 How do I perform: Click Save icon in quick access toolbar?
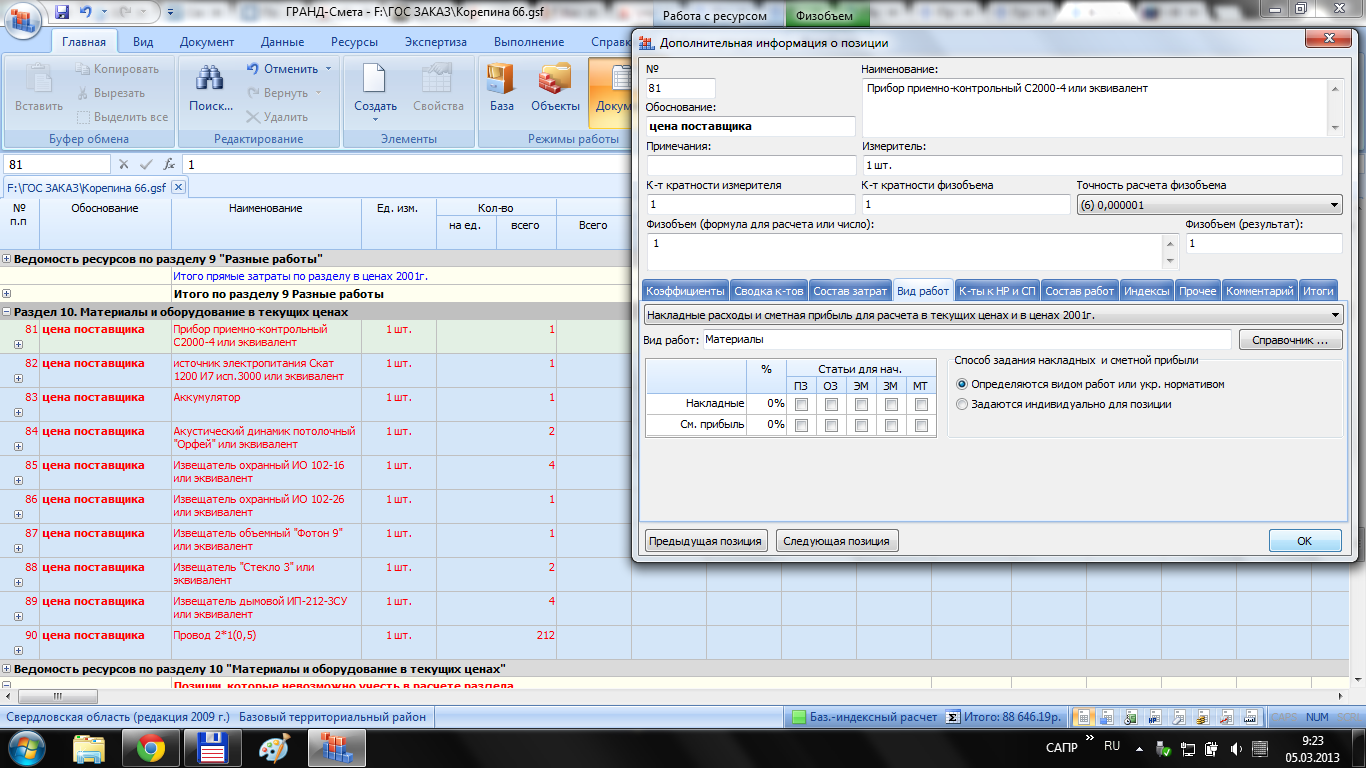(62, 13)
